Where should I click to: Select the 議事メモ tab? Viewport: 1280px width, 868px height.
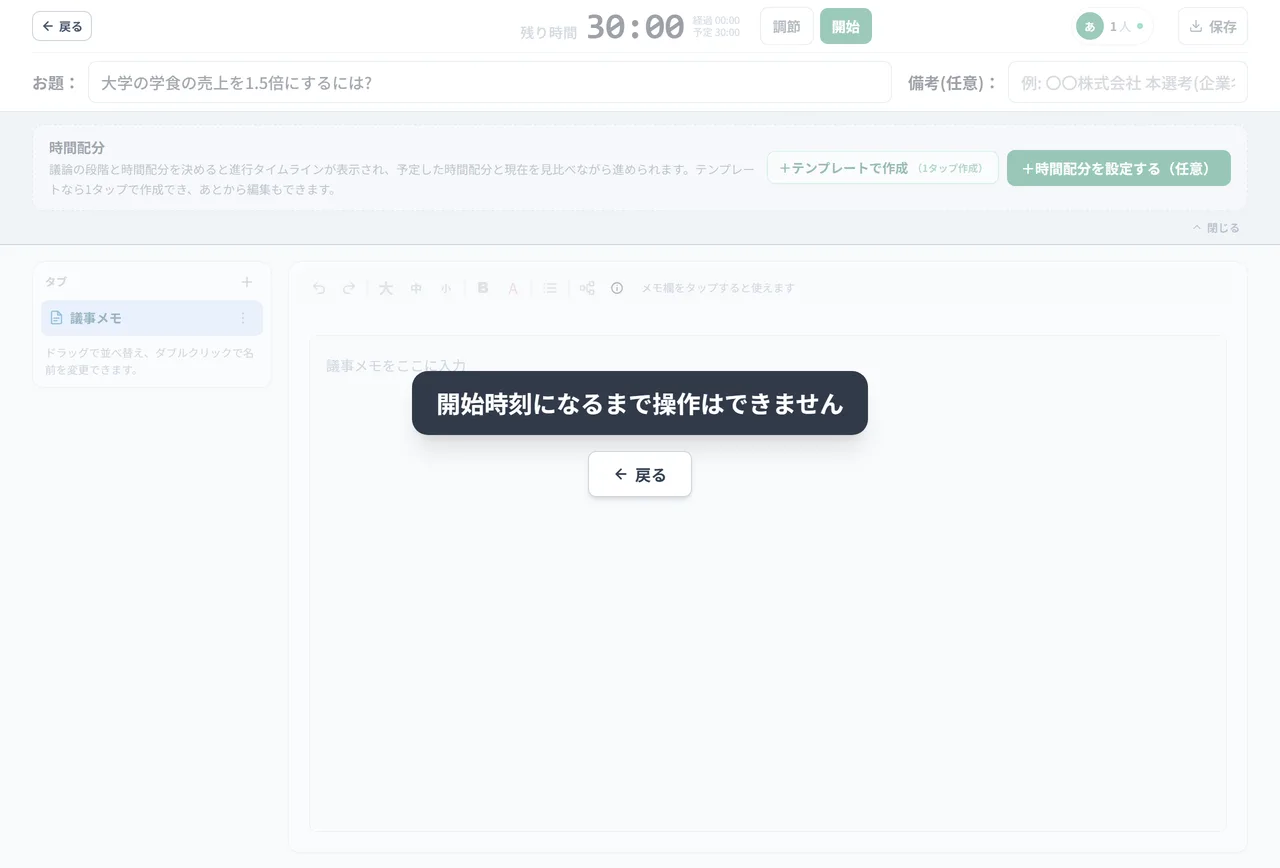click(152, 318)
